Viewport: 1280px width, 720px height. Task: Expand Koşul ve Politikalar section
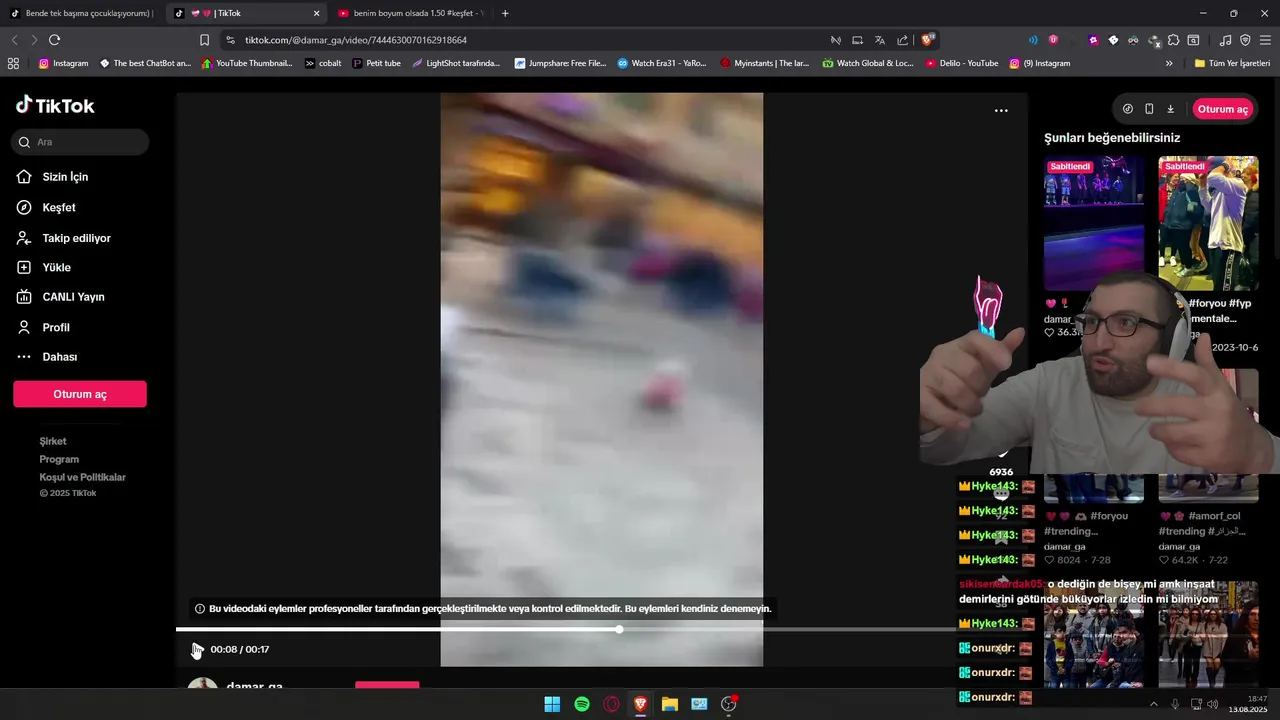click(83, 477)
